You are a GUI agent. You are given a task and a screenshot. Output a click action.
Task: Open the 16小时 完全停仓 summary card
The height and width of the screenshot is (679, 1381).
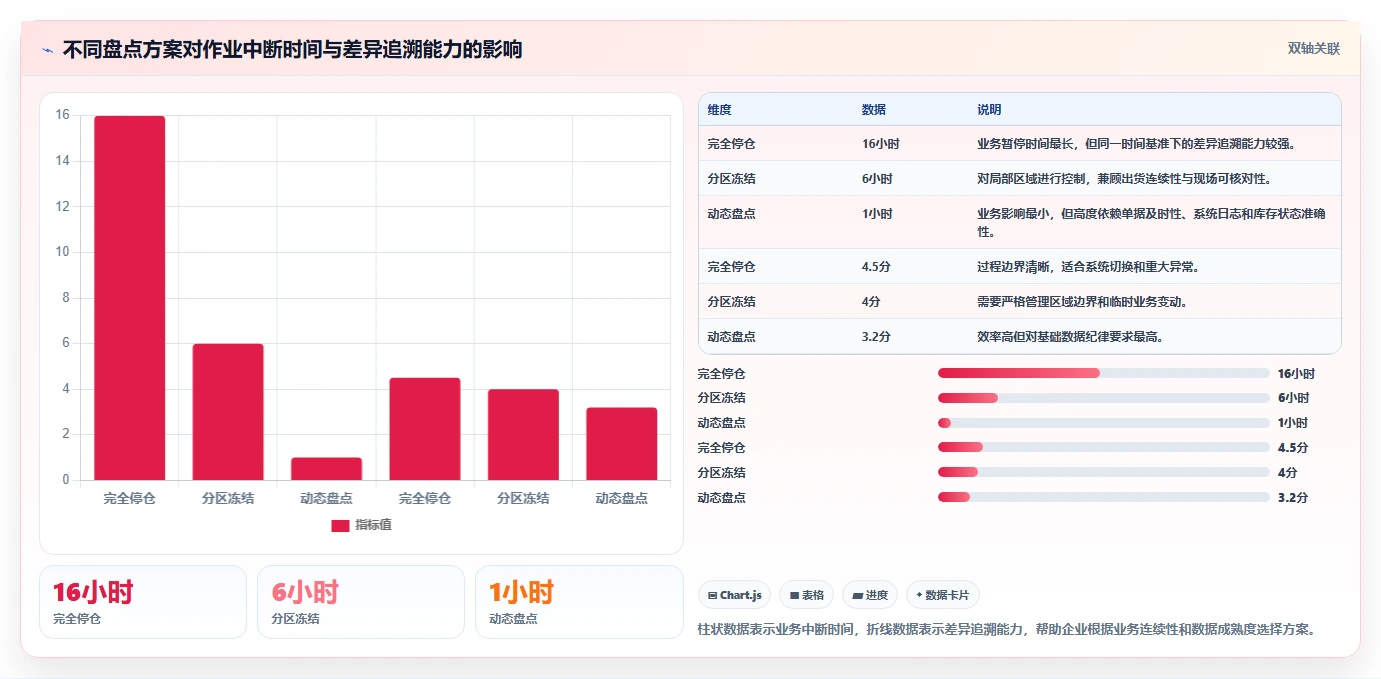coord(143,602)
